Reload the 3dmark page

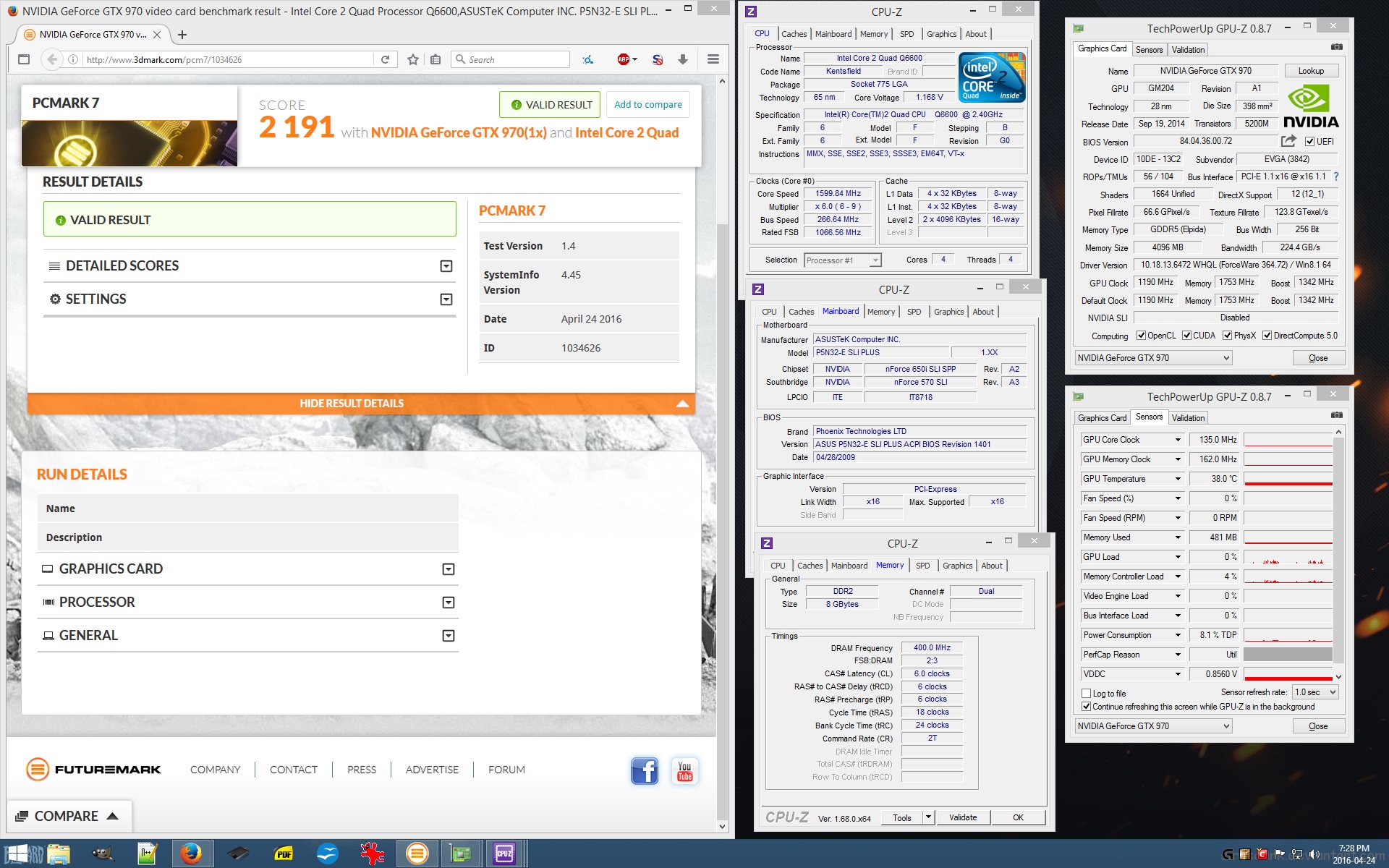tap(386, 59)
